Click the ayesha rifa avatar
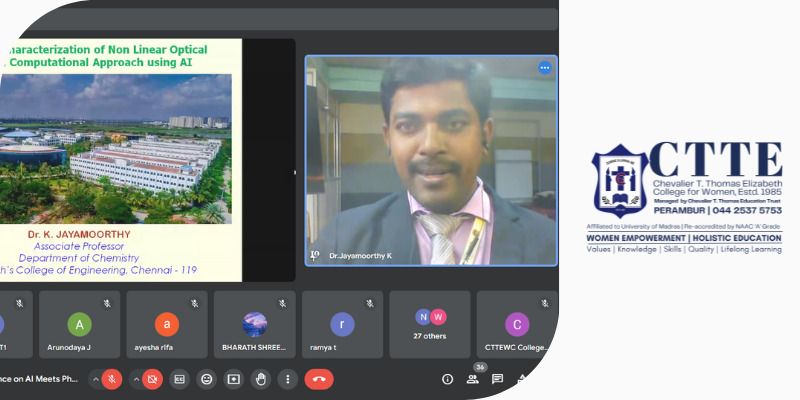Viewport: 800px width, 400px height. 167,324
